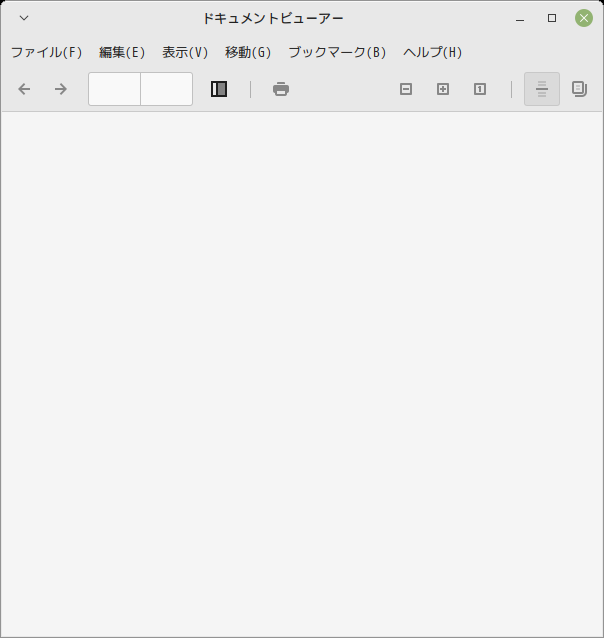Open the ファイル(F) menu
This screenshot has width=604, height=638.
(x=46, y=52)
